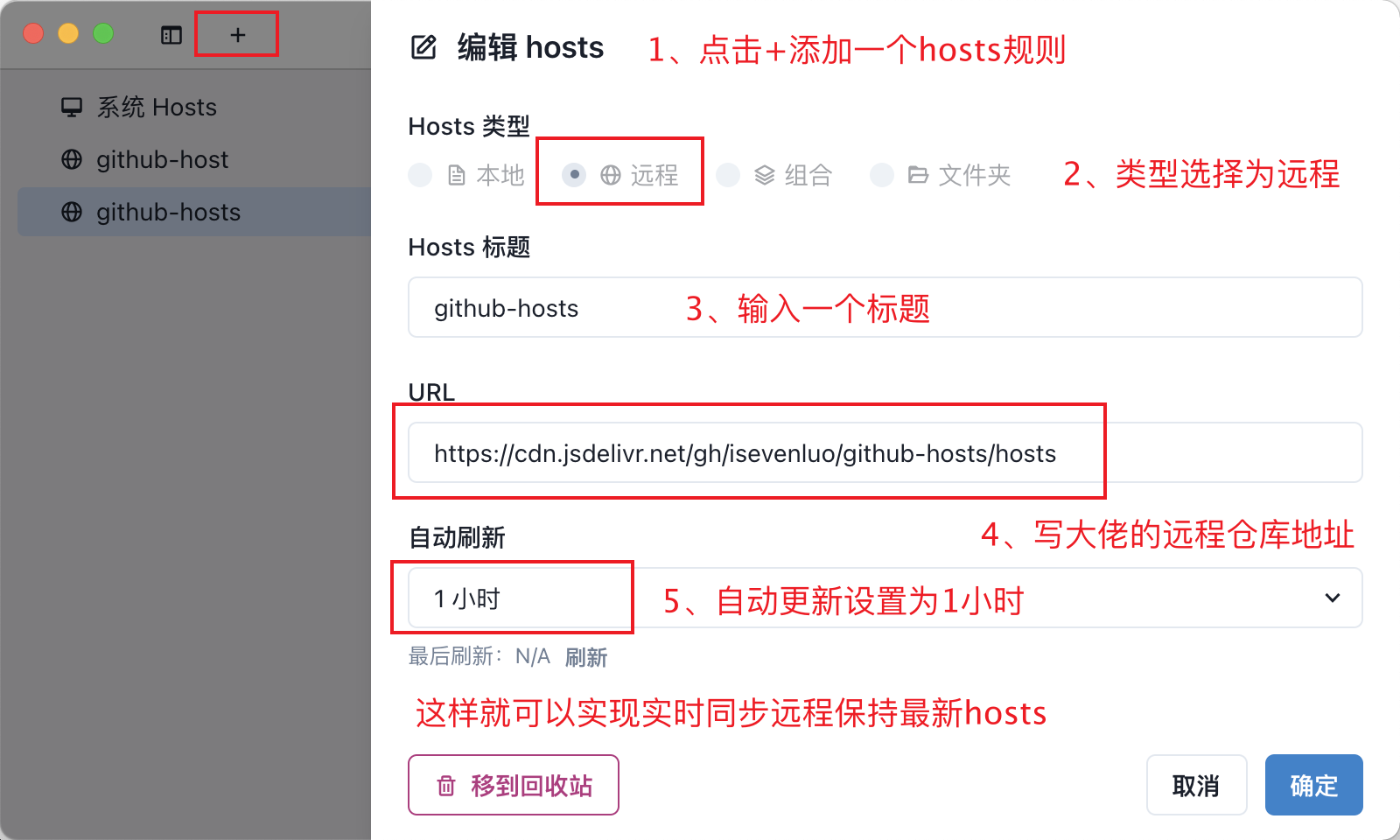This screenshot has width=1400, height=840.
Task: Choose the 组合 radio button
Action: pyautogui.click(x=728, y=175)
